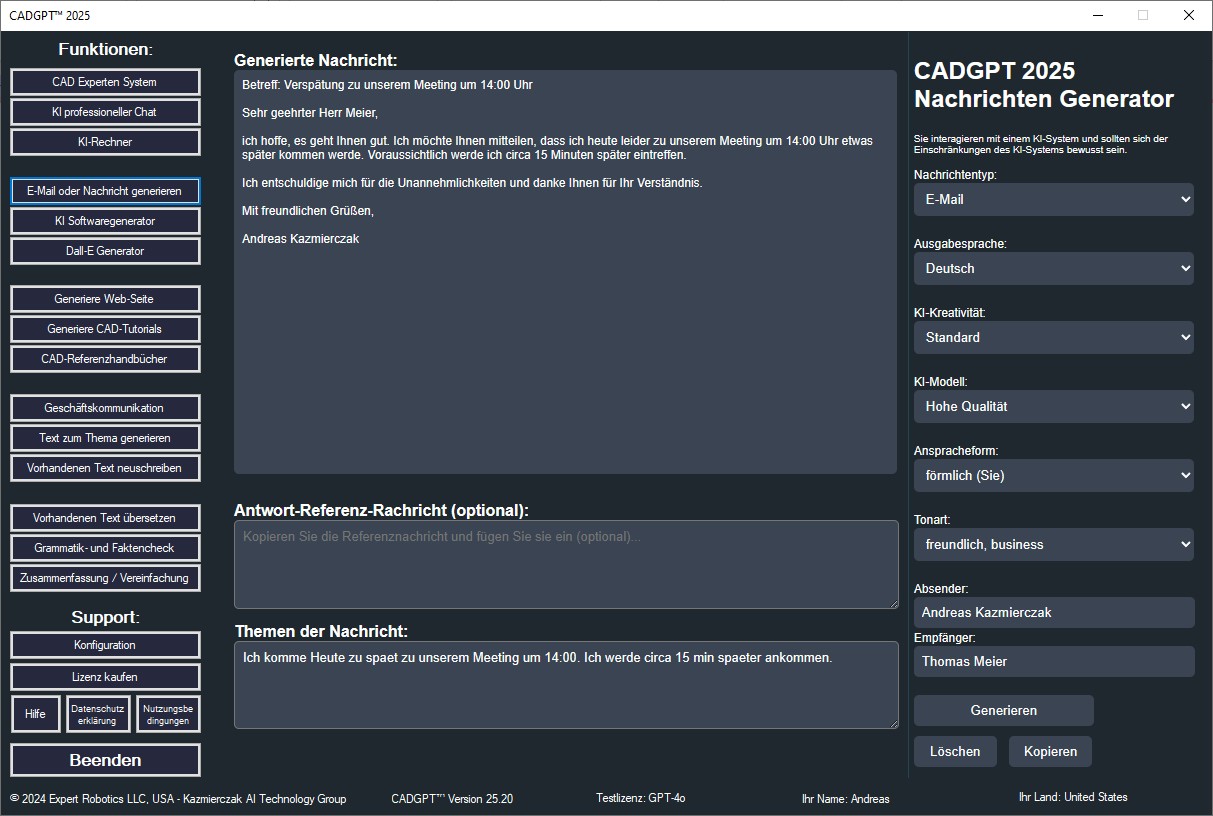The image size is (1213, 816).
Task: Open the Hilfe button
Action: click(36, 714)
